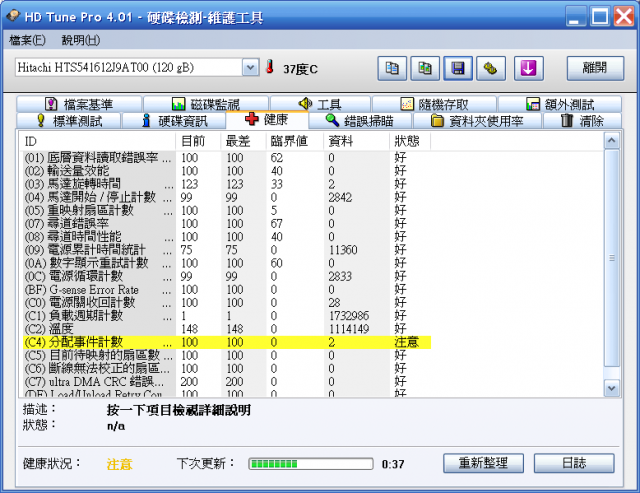Click the data value 1732986
This screenshot has height=493, width=640.
[349, 315]
